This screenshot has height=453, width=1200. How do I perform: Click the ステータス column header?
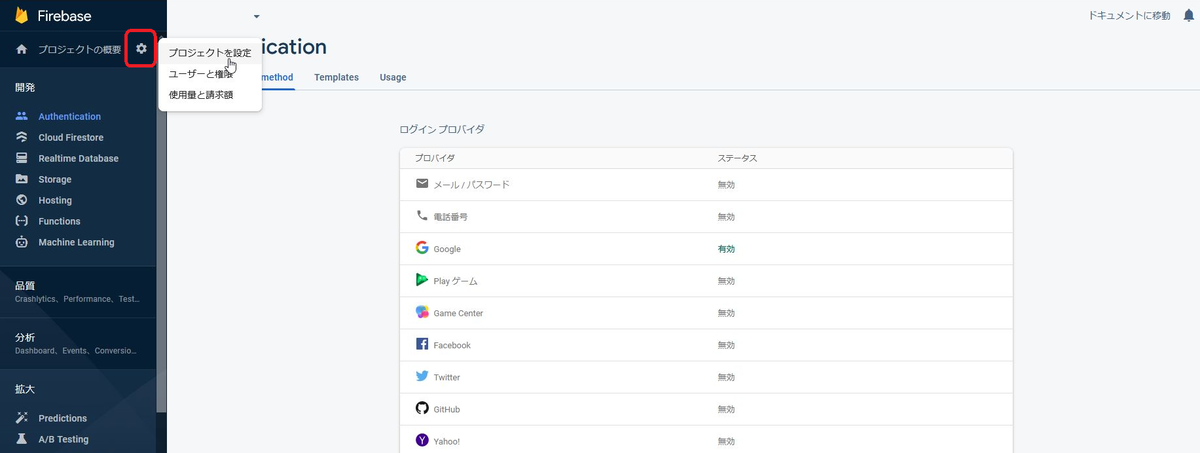pyautogui.click(x=737, y=158)
